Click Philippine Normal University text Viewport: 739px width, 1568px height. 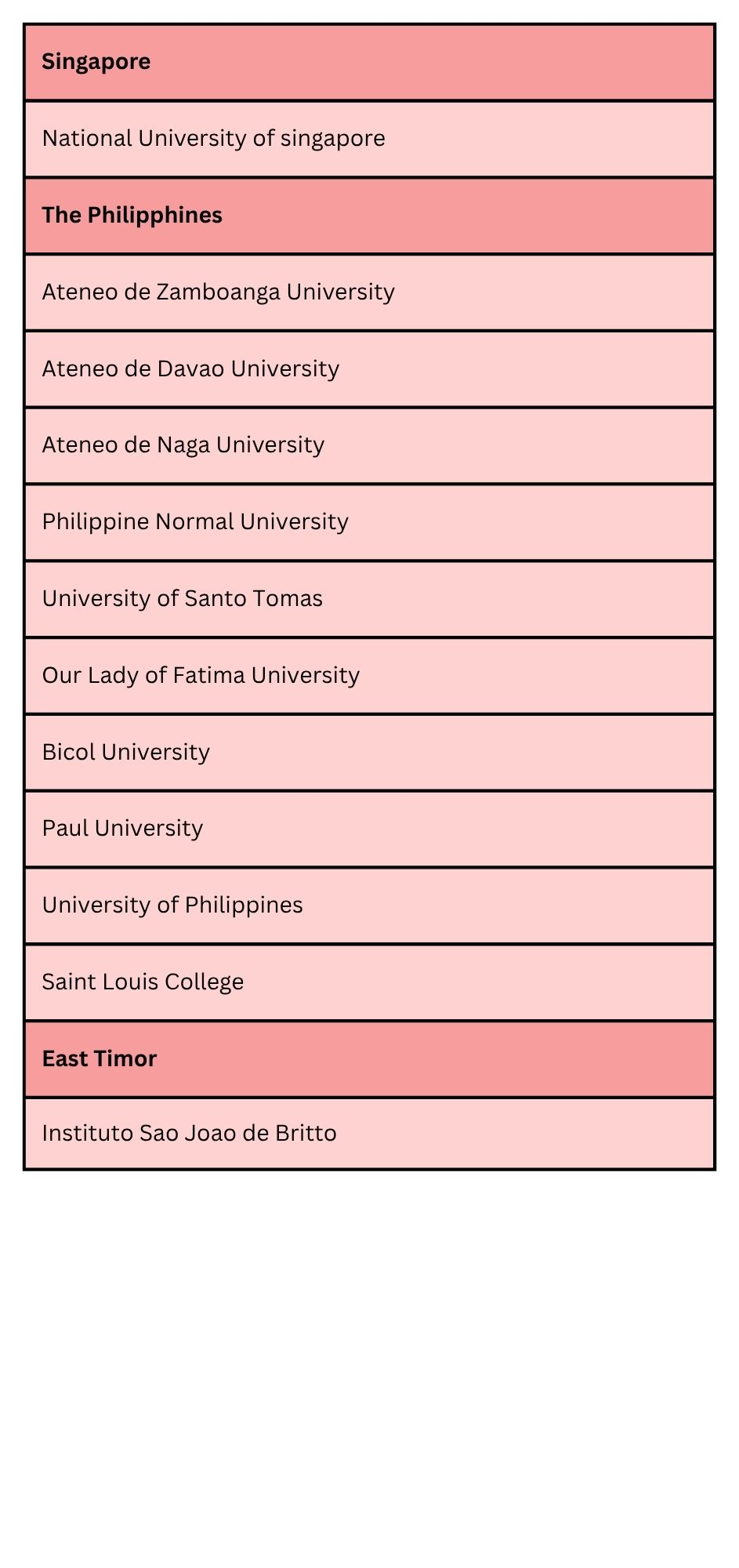point(195,522)
